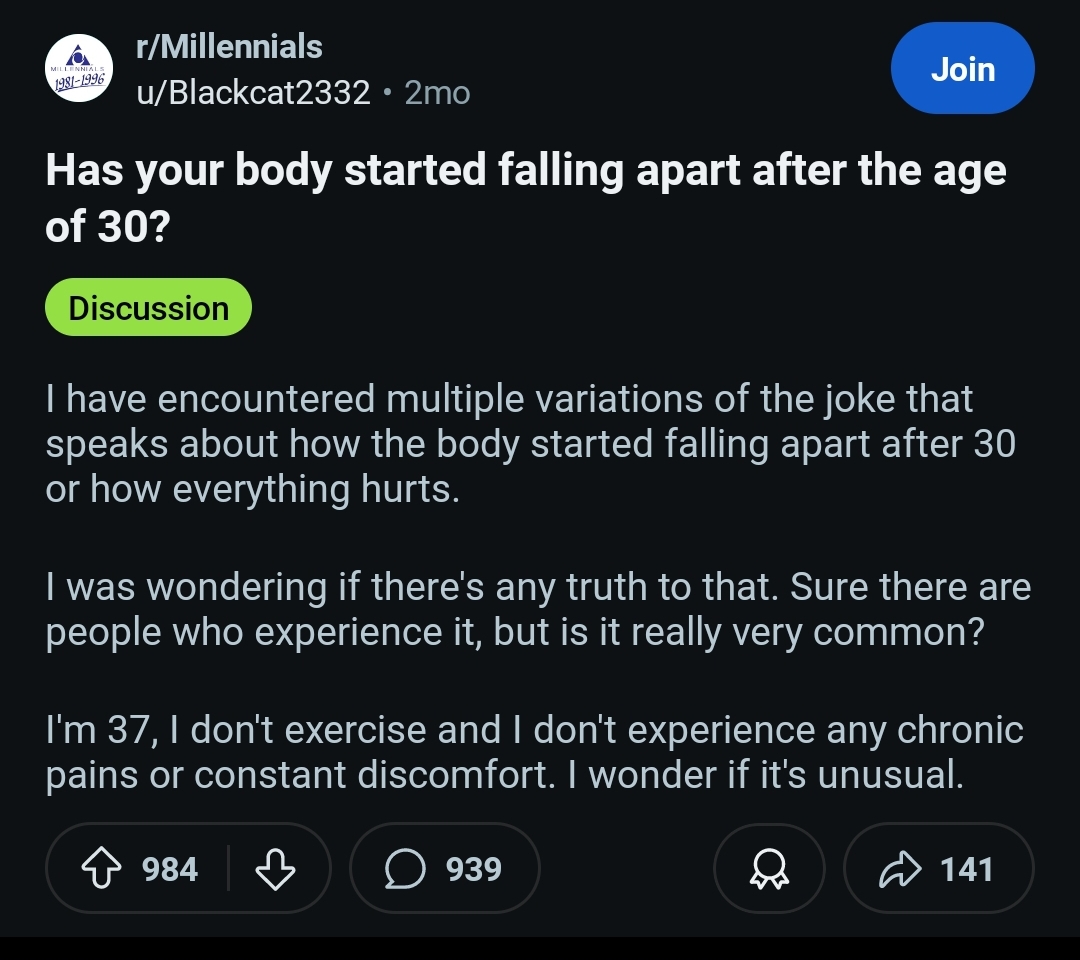Click the 'of 30?' second title line
This screenshot has width=1080, height=960.
pyautogui.click(x=107, y=227)
